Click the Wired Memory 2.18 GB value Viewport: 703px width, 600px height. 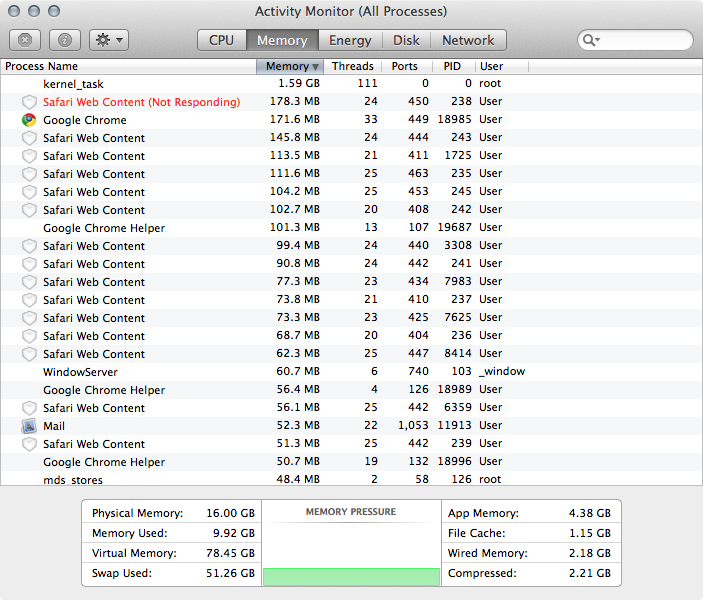pos(590,553)
